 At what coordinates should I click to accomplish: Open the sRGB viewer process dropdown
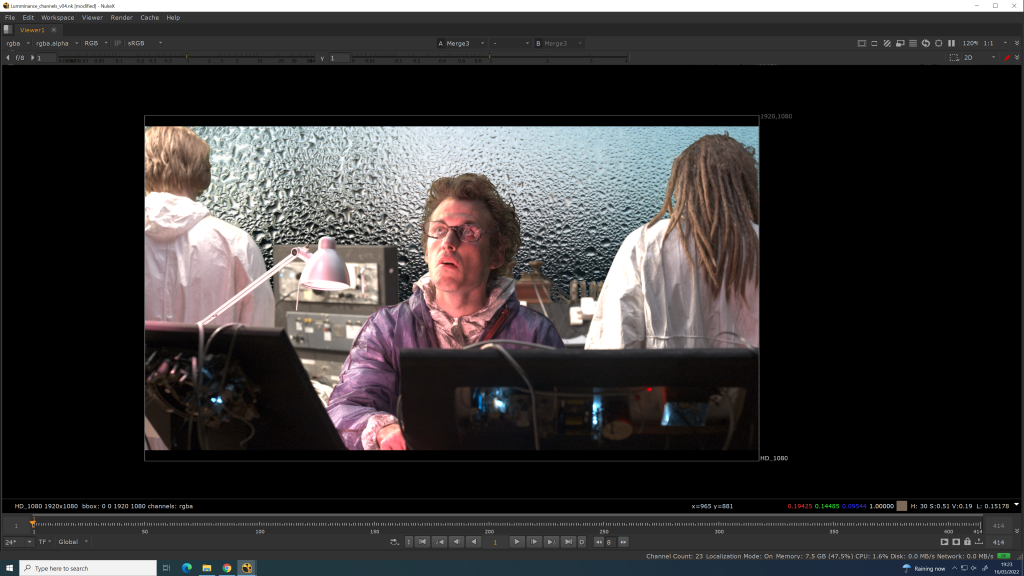[144, 43]
